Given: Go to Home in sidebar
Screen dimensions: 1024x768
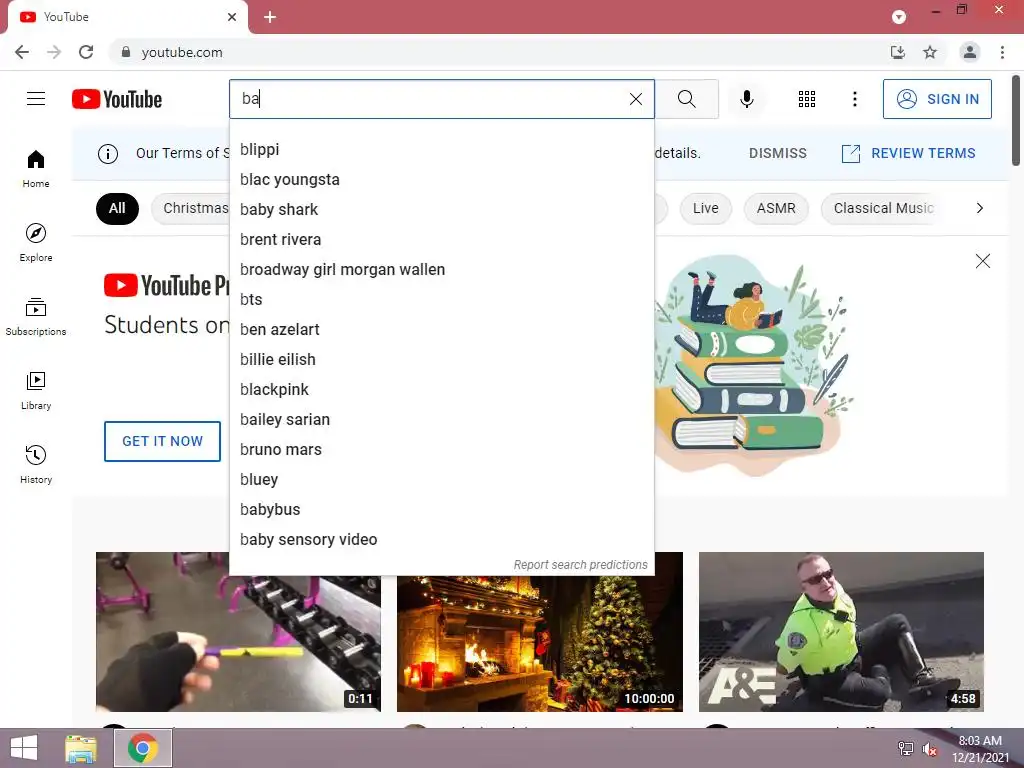Looking at the screenshot, I should (x=36, y=168).
